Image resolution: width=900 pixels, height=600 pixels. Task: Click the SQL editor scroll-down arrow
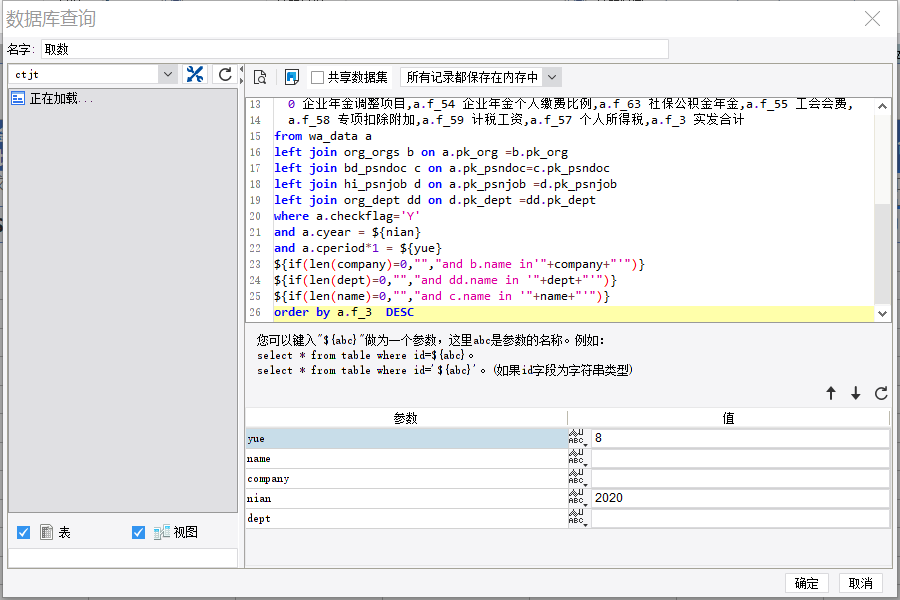tap(882, 313)
